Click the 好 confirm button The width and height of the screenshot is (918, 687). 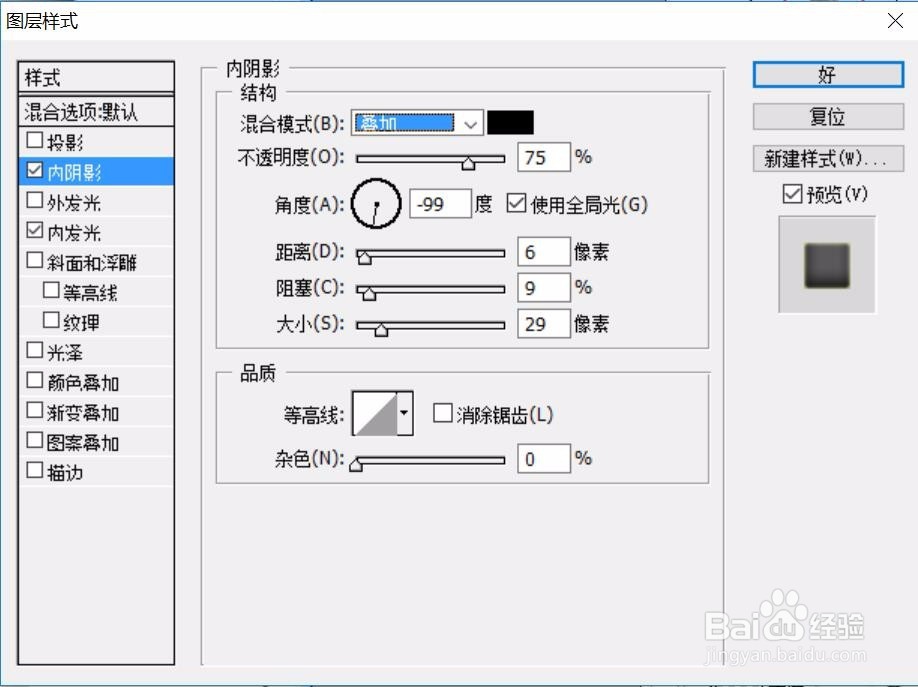(x=826, y=74)
